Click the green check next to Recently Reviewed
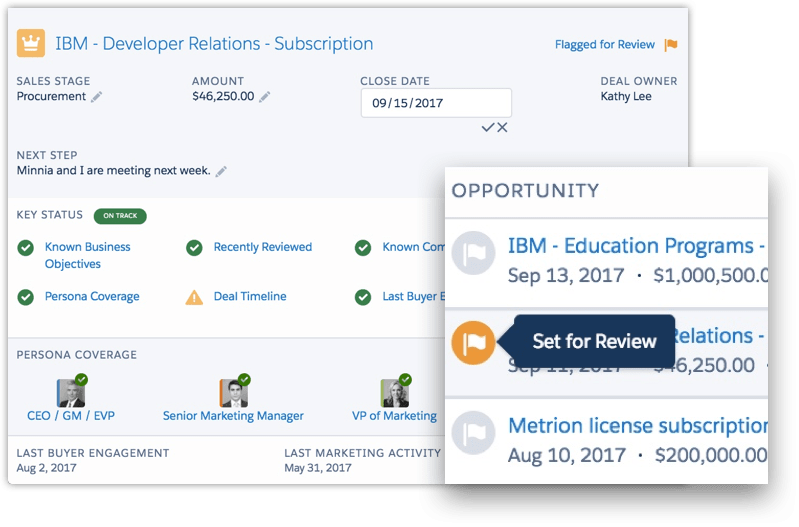This screenshot has width=799, height=527. [194, 248]
